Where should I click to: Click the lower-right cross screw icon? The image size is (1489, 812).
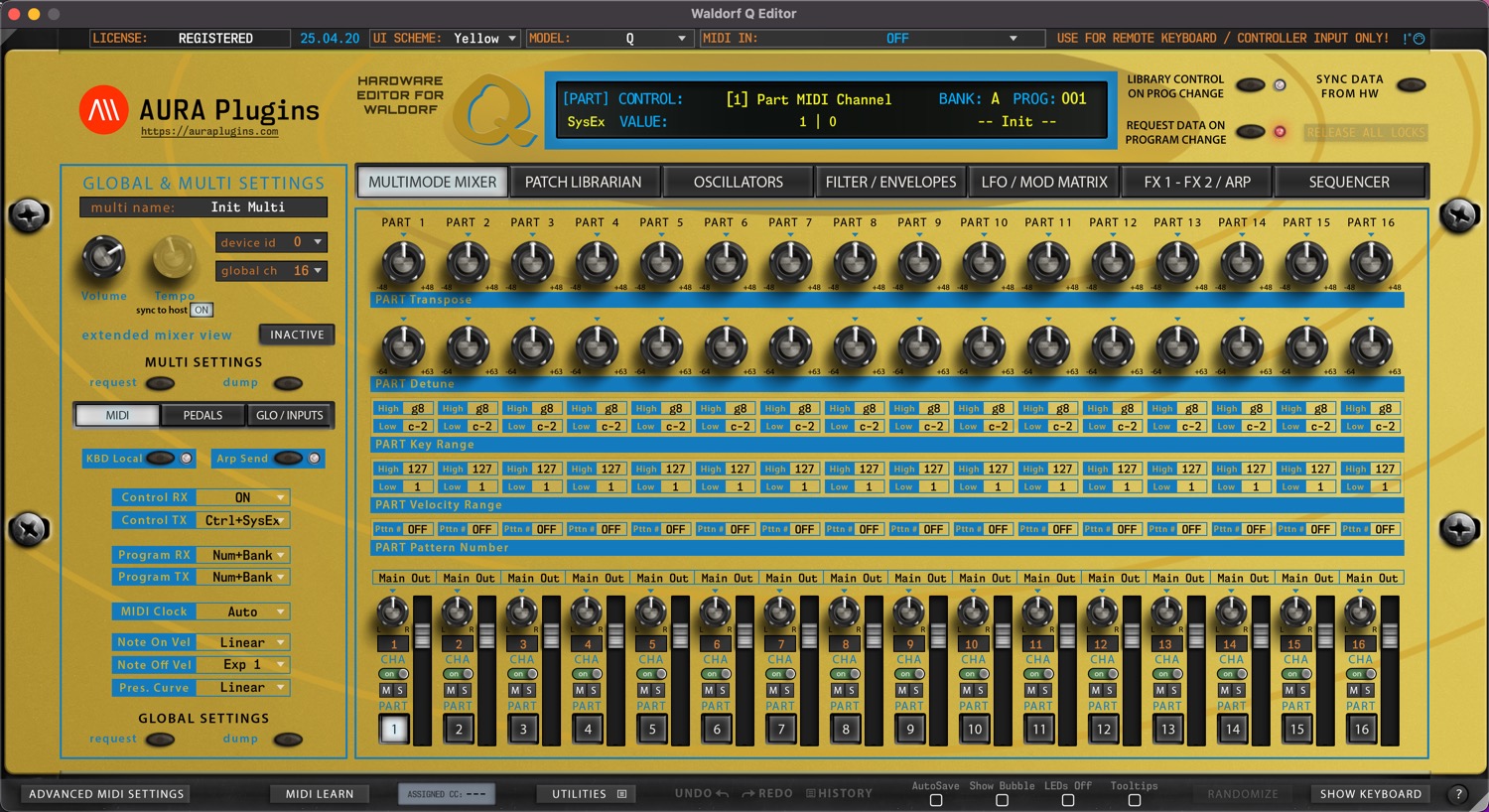(1459, 529)
